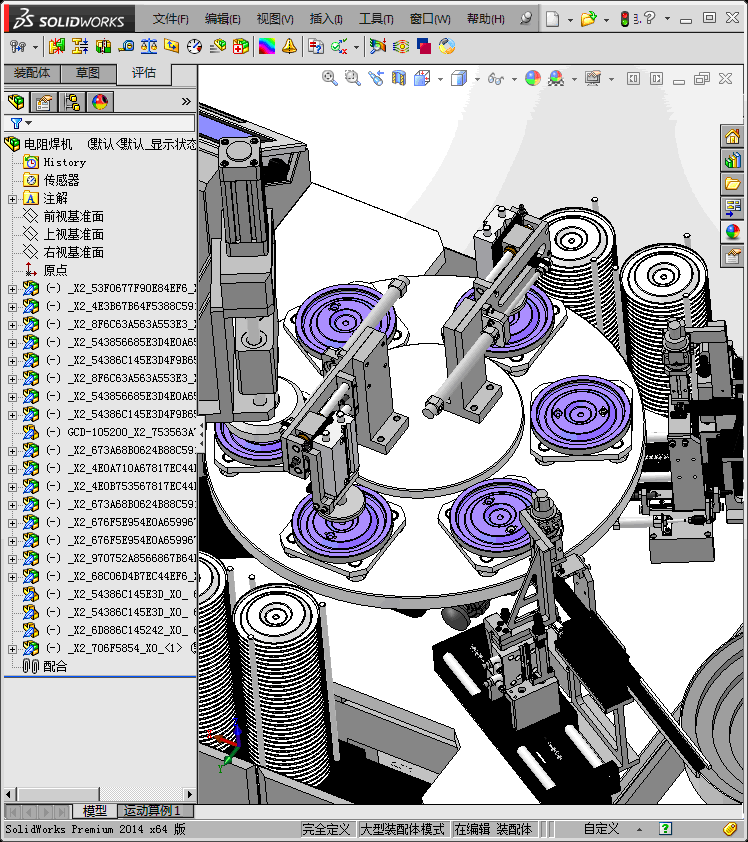748x842 pixels.
Task: Open Check Active Document dropdown arrow
Action: point(357,47)
